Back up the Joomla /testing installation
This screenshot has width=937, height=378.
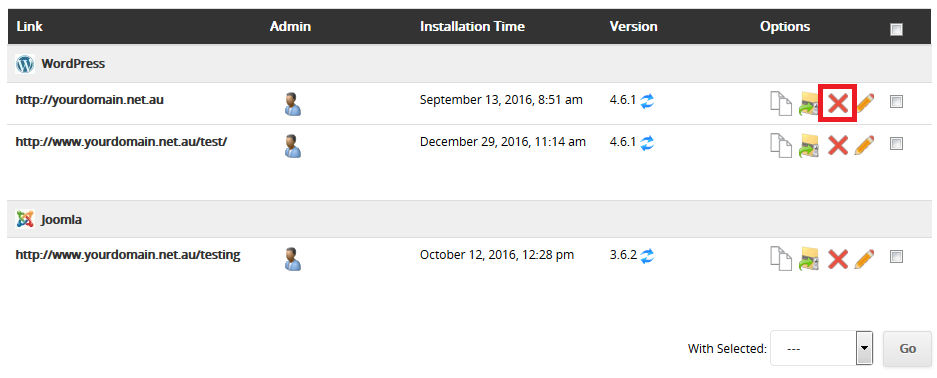pos(809,258)
